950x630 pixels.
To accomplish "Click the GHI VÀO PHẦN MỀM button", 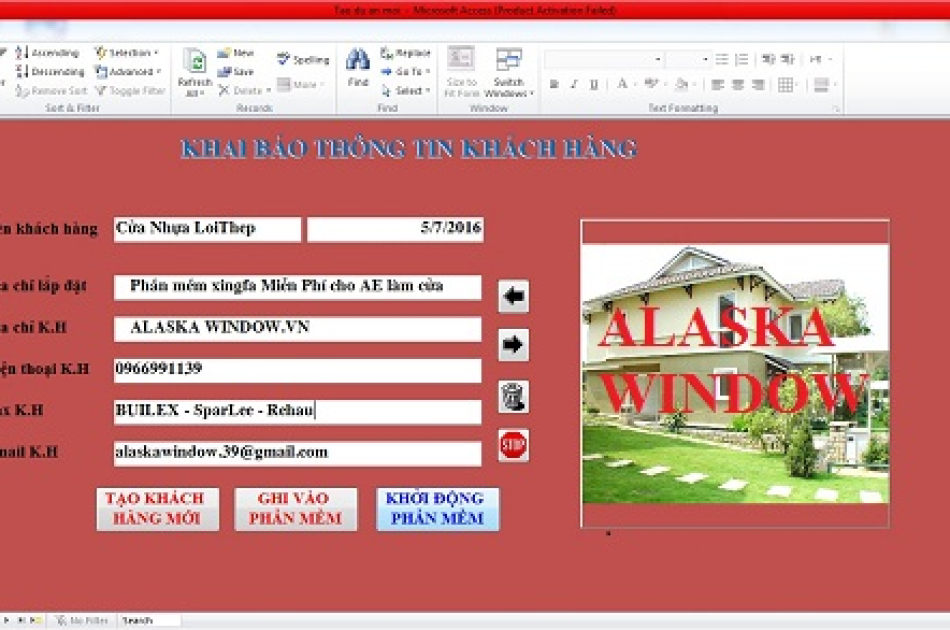I will coord(296,509).
